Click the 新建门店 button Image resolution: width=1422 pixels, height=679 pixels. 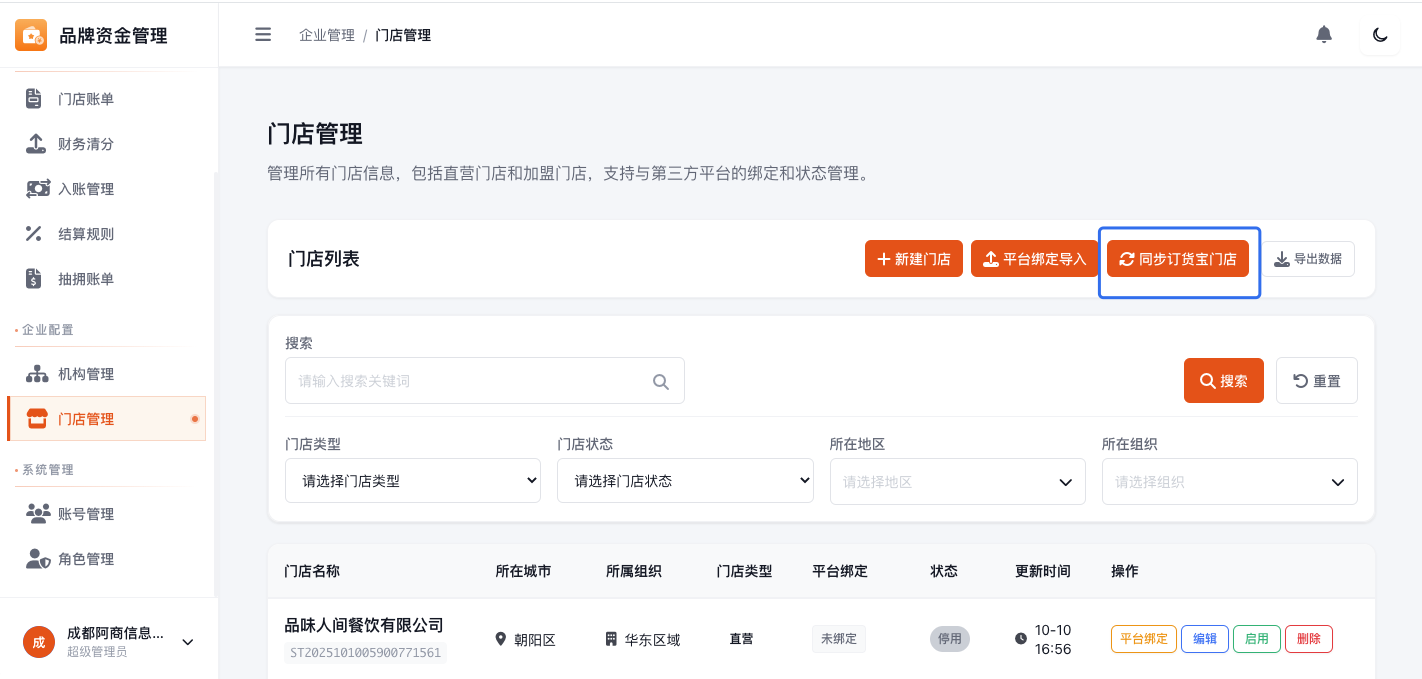[914, 259]
